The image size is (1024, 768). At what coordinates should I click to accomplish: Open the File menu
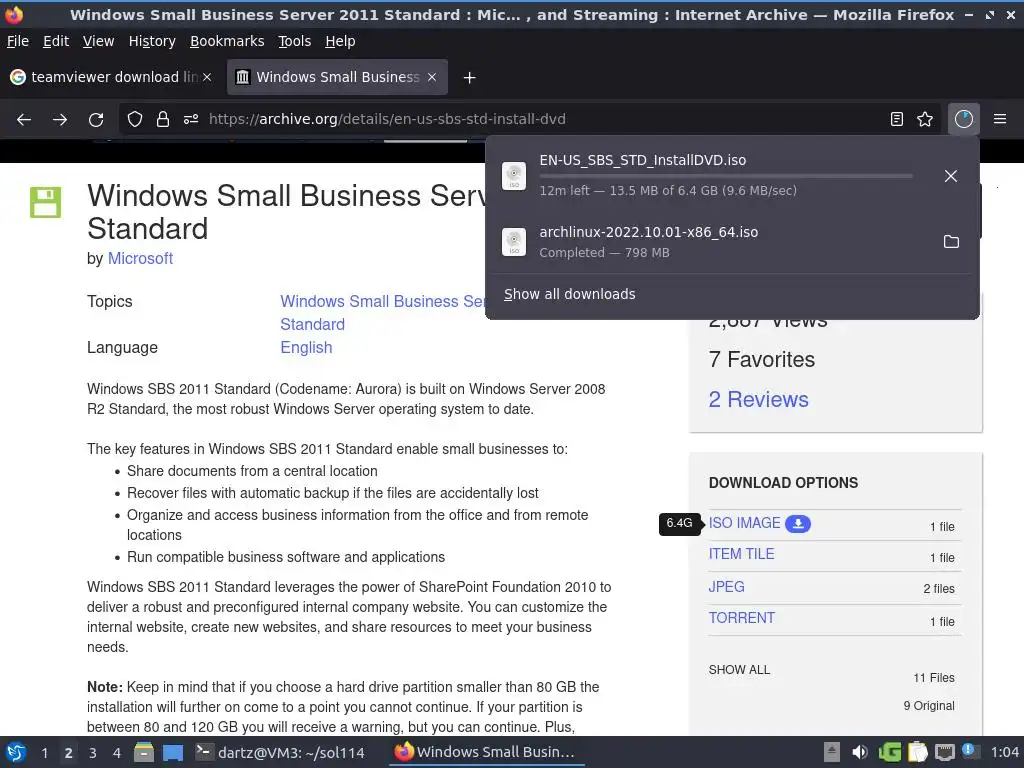click(x=18, y=41)
